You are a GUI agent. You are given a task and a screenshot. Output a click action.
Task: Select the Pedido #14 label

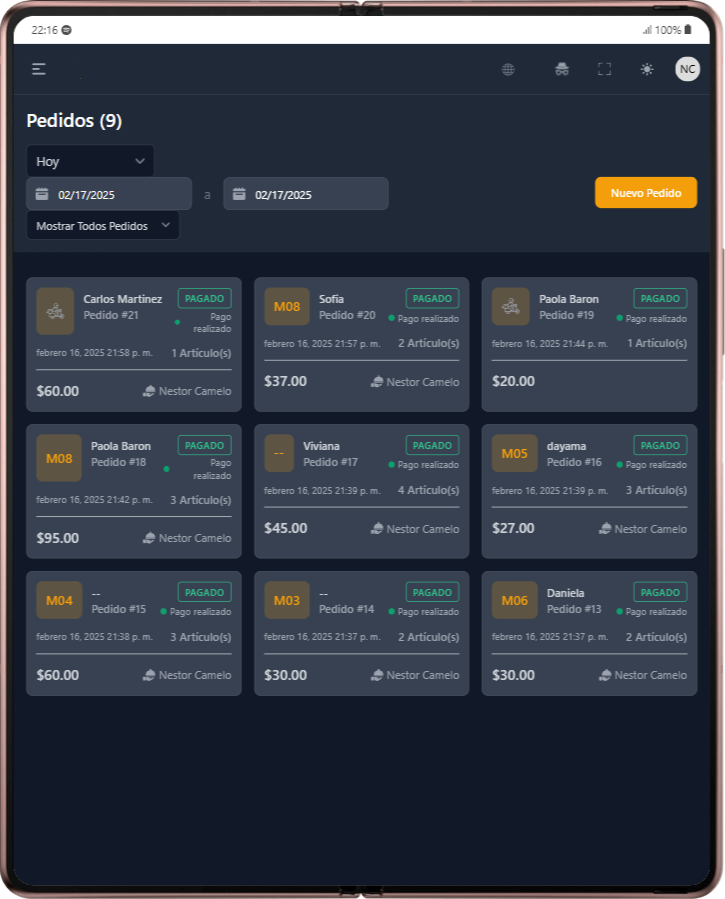pos(346,608)
